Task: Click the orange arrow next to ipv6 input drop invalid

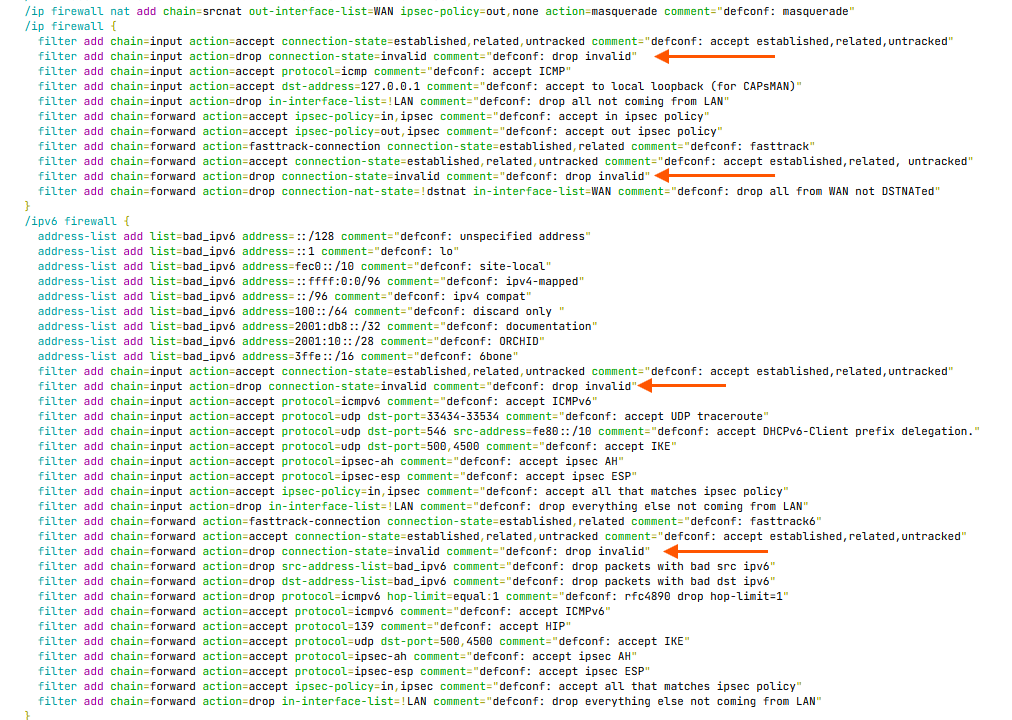Action: pos(682,386)
